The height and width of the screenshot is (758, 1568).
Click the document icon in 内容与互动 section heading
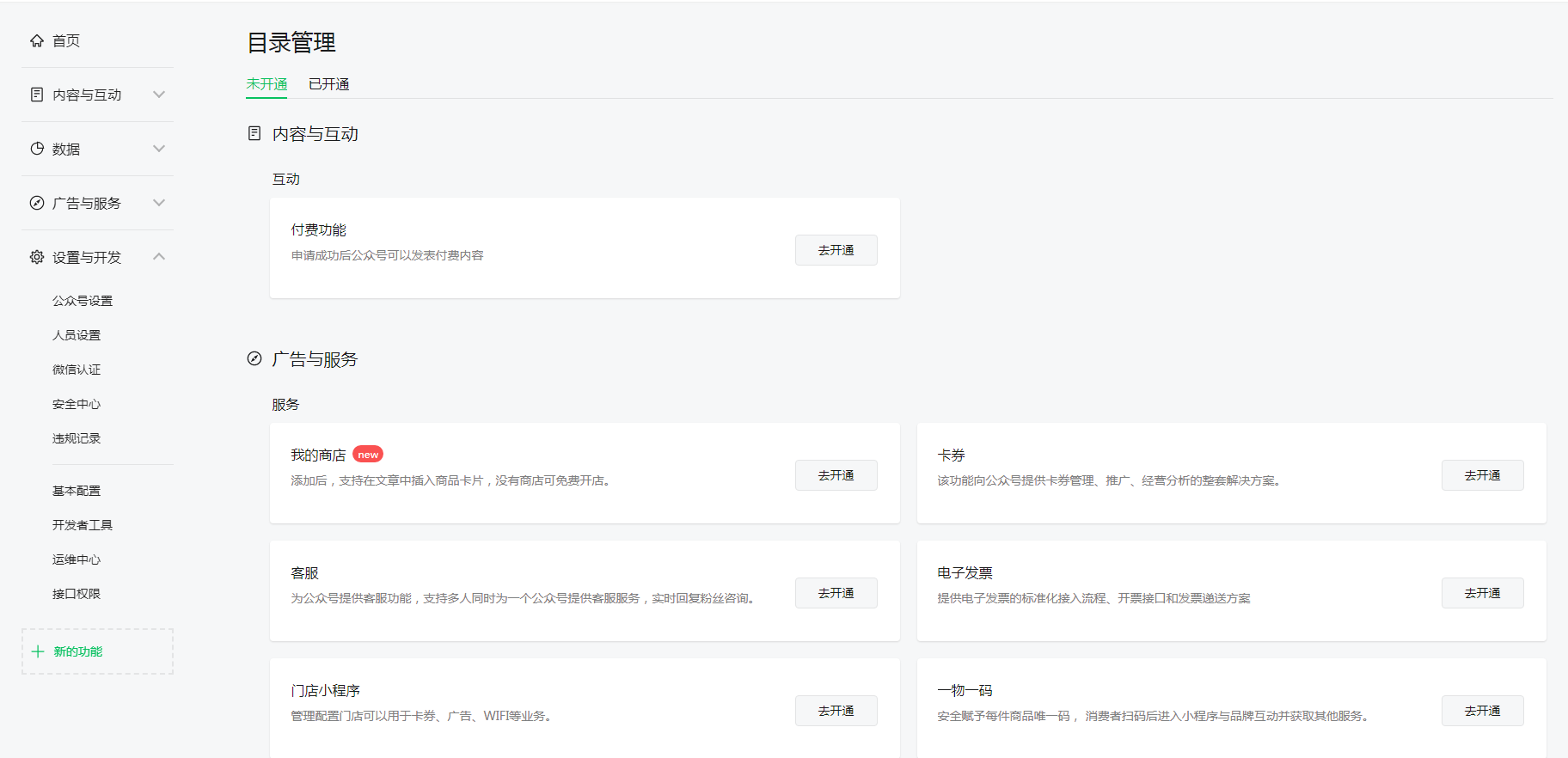click(254, 133)
